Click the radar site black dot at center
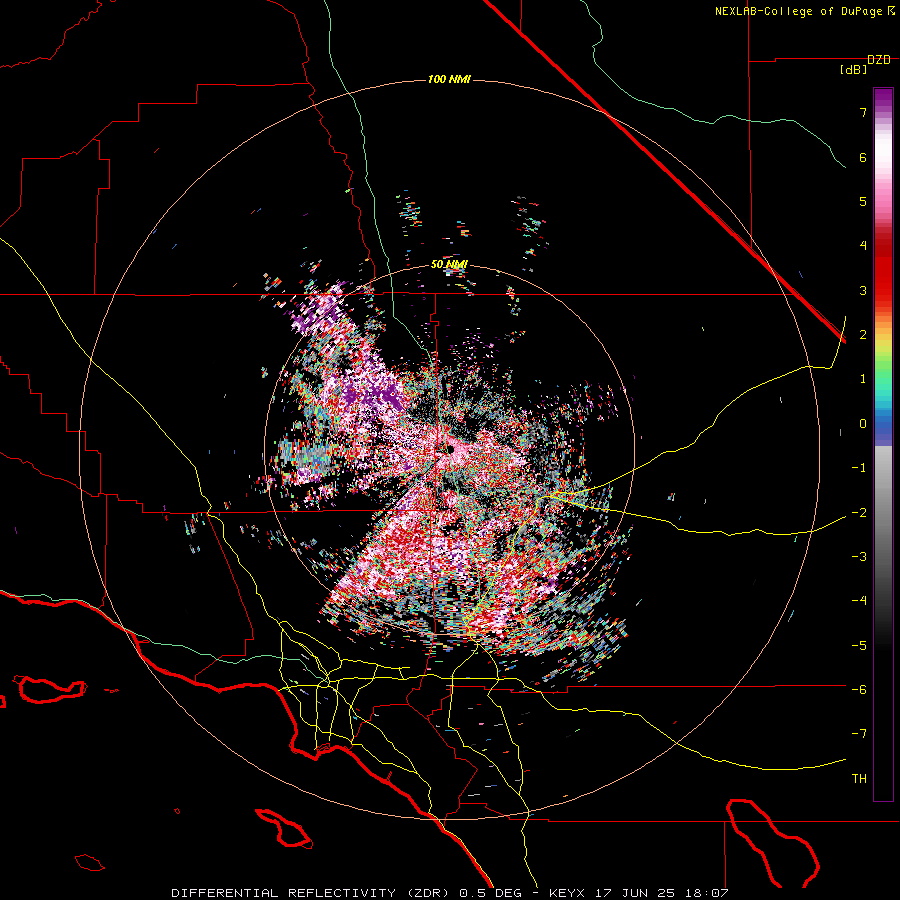 (x=450, y=450)
